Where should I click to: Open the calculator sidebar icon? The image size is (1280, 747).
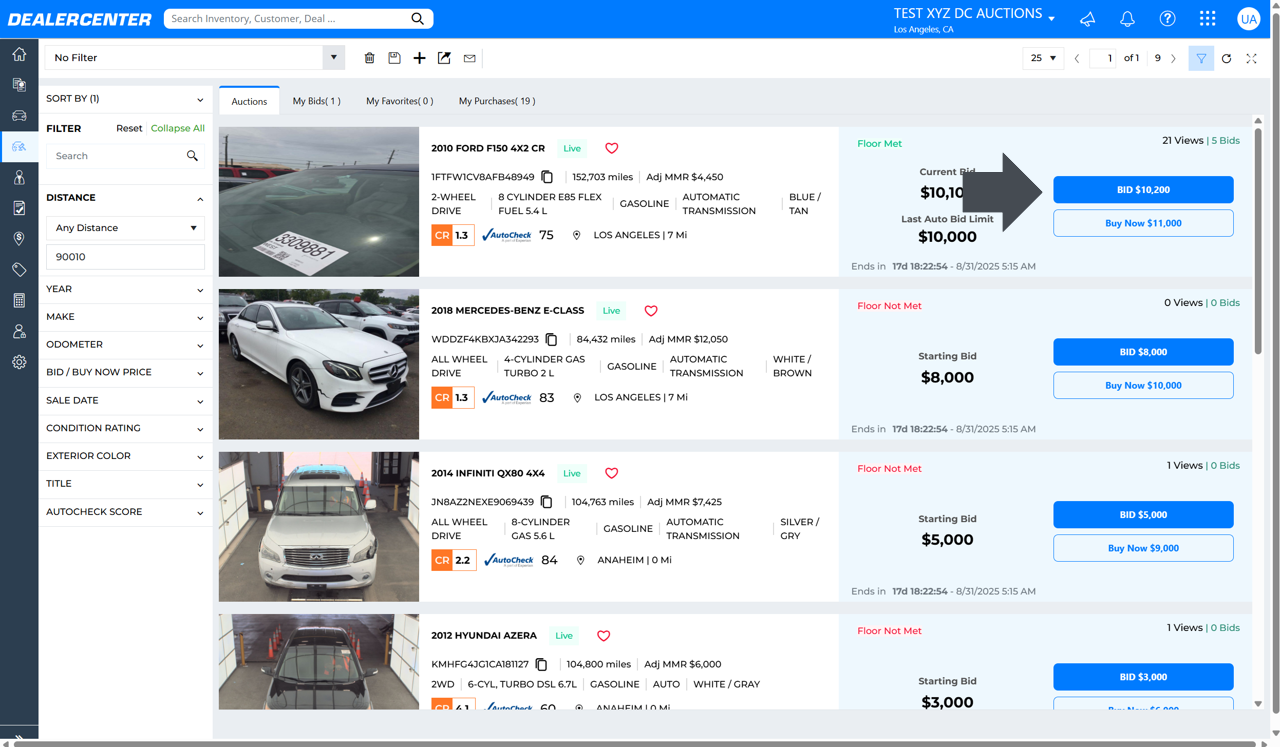(x=19, y=300)
